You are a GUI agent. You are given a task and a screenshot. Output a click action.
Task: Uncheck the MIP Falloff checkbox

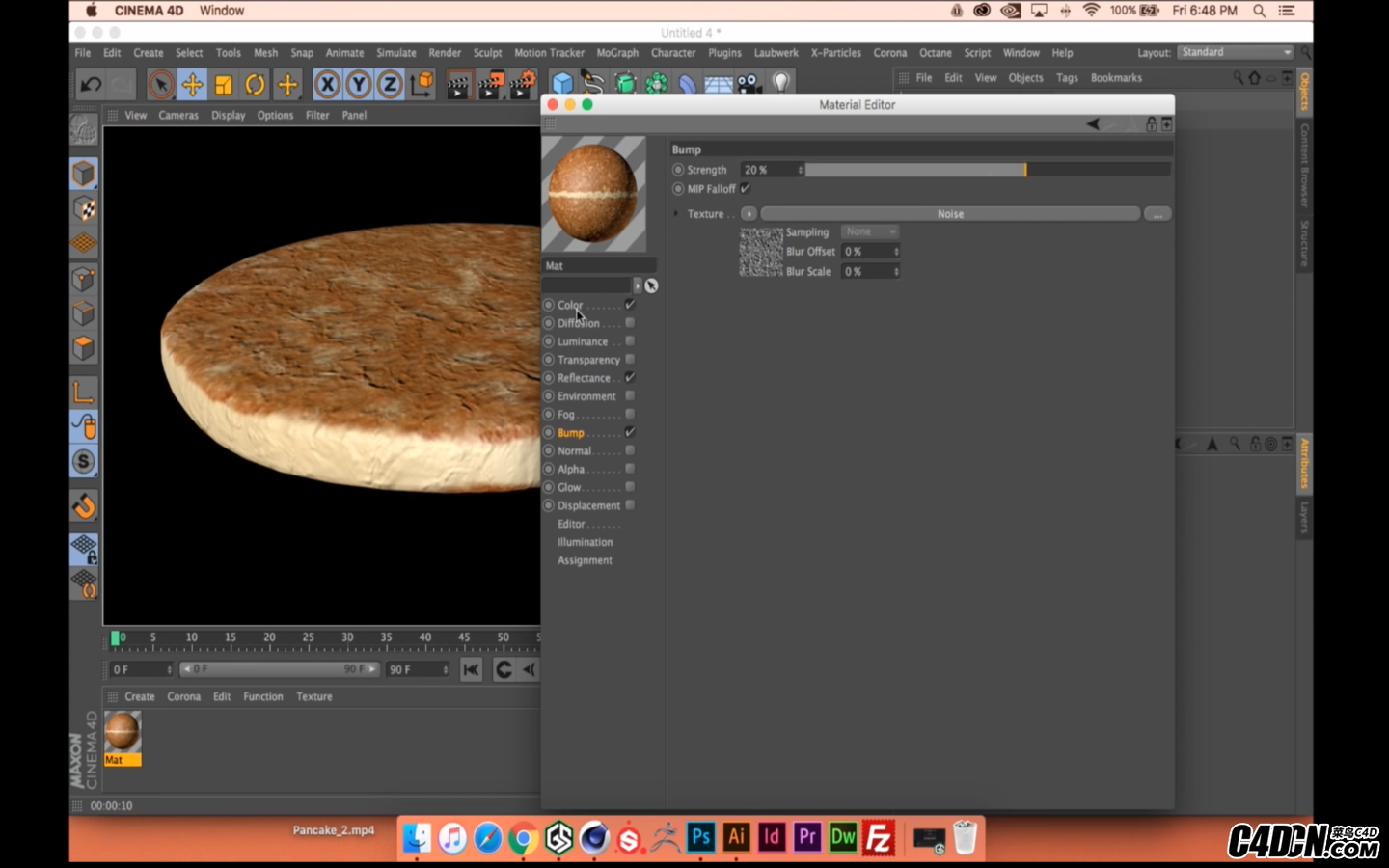tap(746, 189)
